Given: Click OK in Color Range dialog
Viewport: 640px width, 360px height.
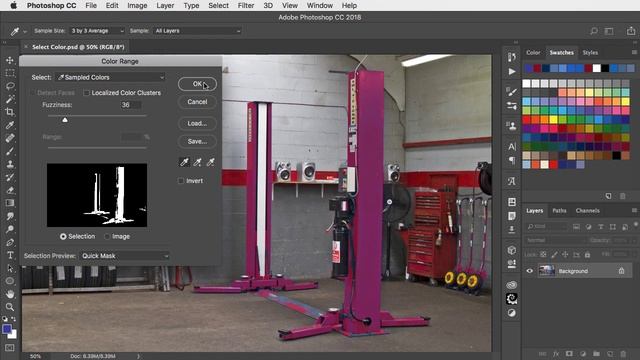Looking at the screenshot, I should click(x=197, y=84).
